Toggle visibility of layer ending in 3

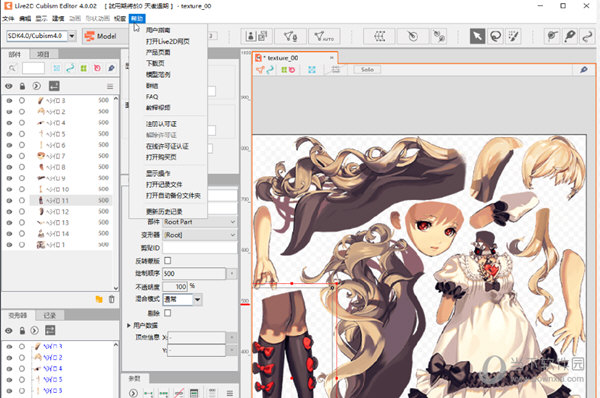coord(9,100)
